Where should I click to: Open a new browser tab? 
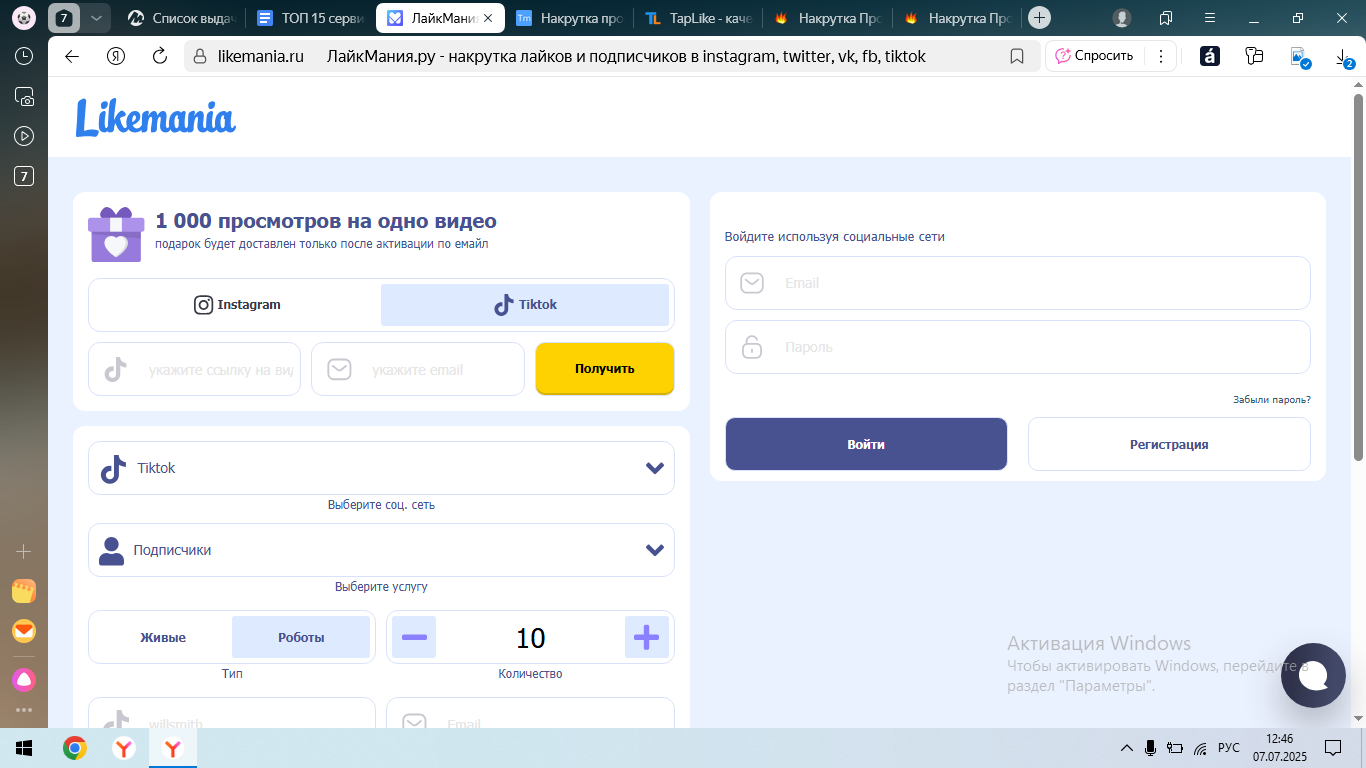pos(1040,17)
